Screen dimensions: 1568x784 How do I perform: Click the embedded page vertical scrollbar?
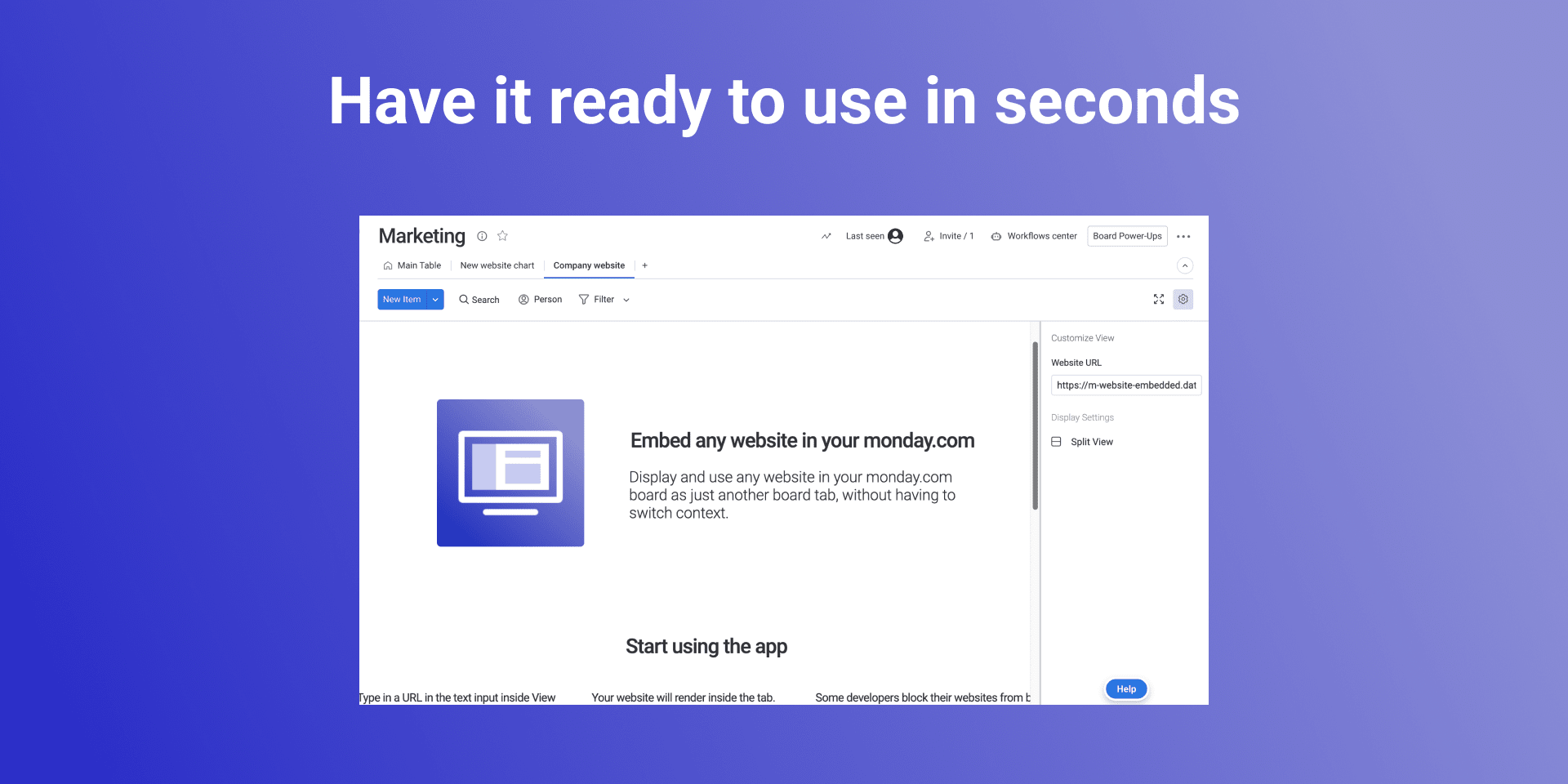pyautogui.click(x=1035, y=425)
